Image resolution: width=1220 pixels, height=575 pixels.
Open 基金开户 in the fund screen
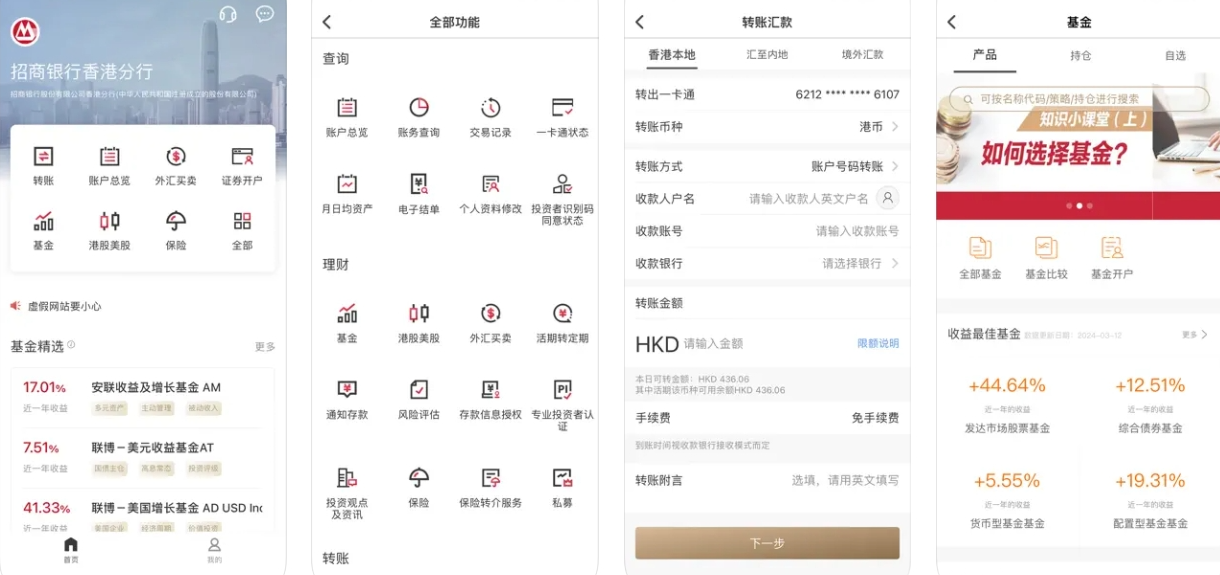[1112, 258]
